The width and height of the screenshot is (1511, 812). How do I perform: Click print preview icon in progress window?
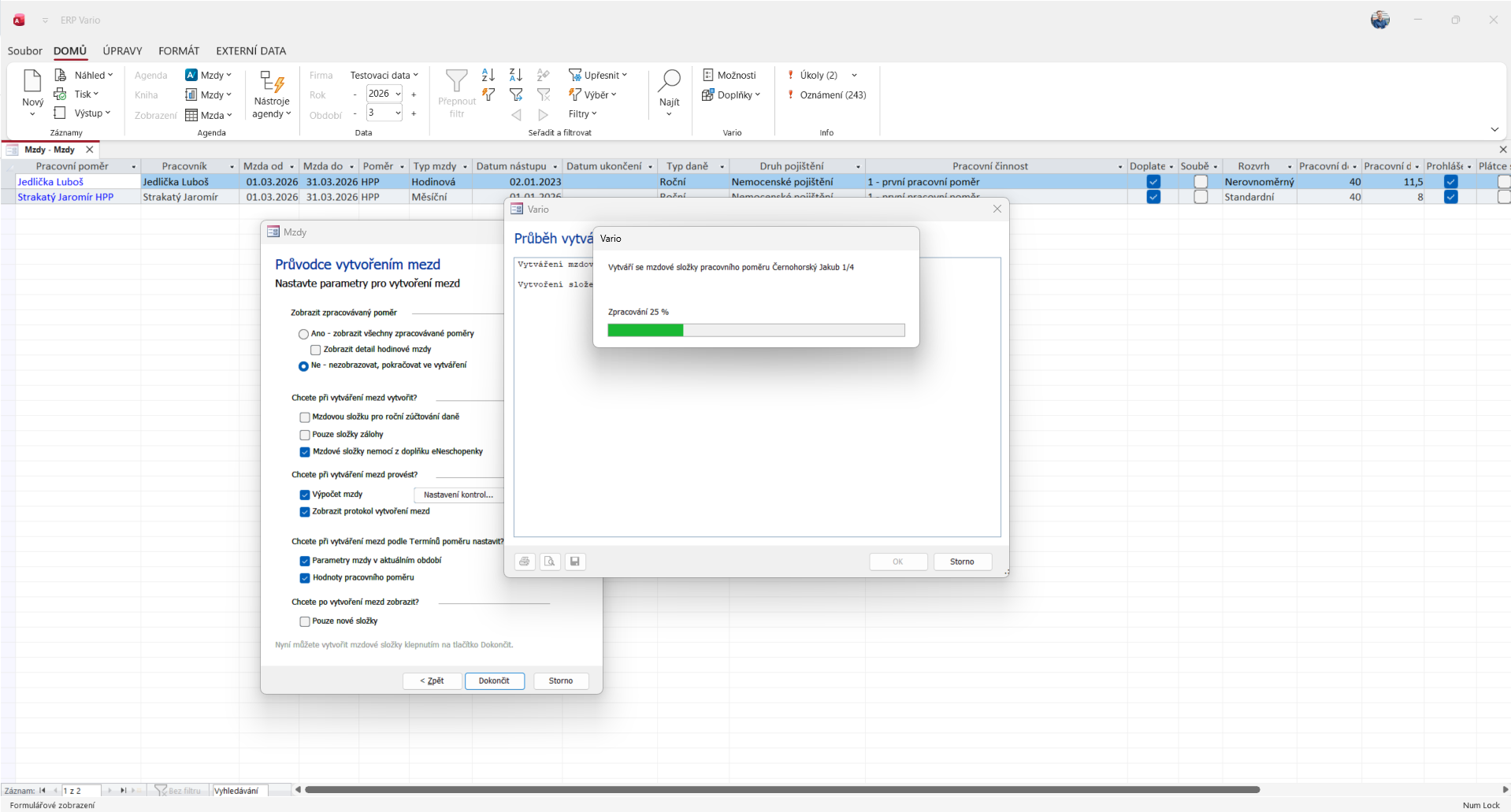[x=550, y=562]
